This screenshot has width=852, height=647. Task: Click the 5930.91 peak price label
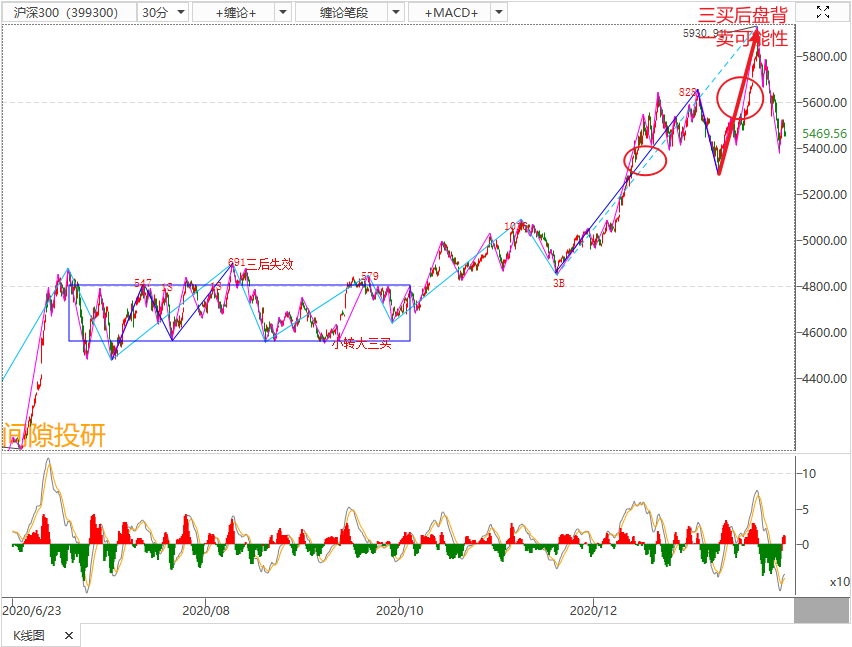pos(704,33)
